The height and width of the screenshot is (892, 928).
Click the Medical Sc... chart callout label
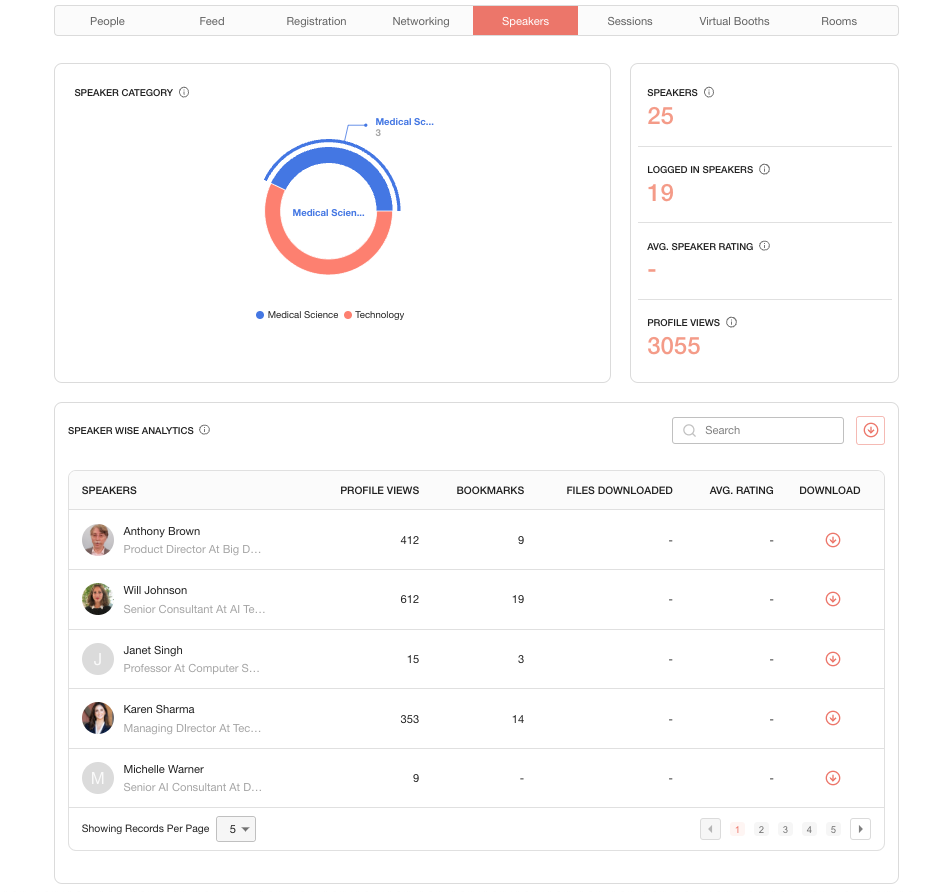point(404,121)
